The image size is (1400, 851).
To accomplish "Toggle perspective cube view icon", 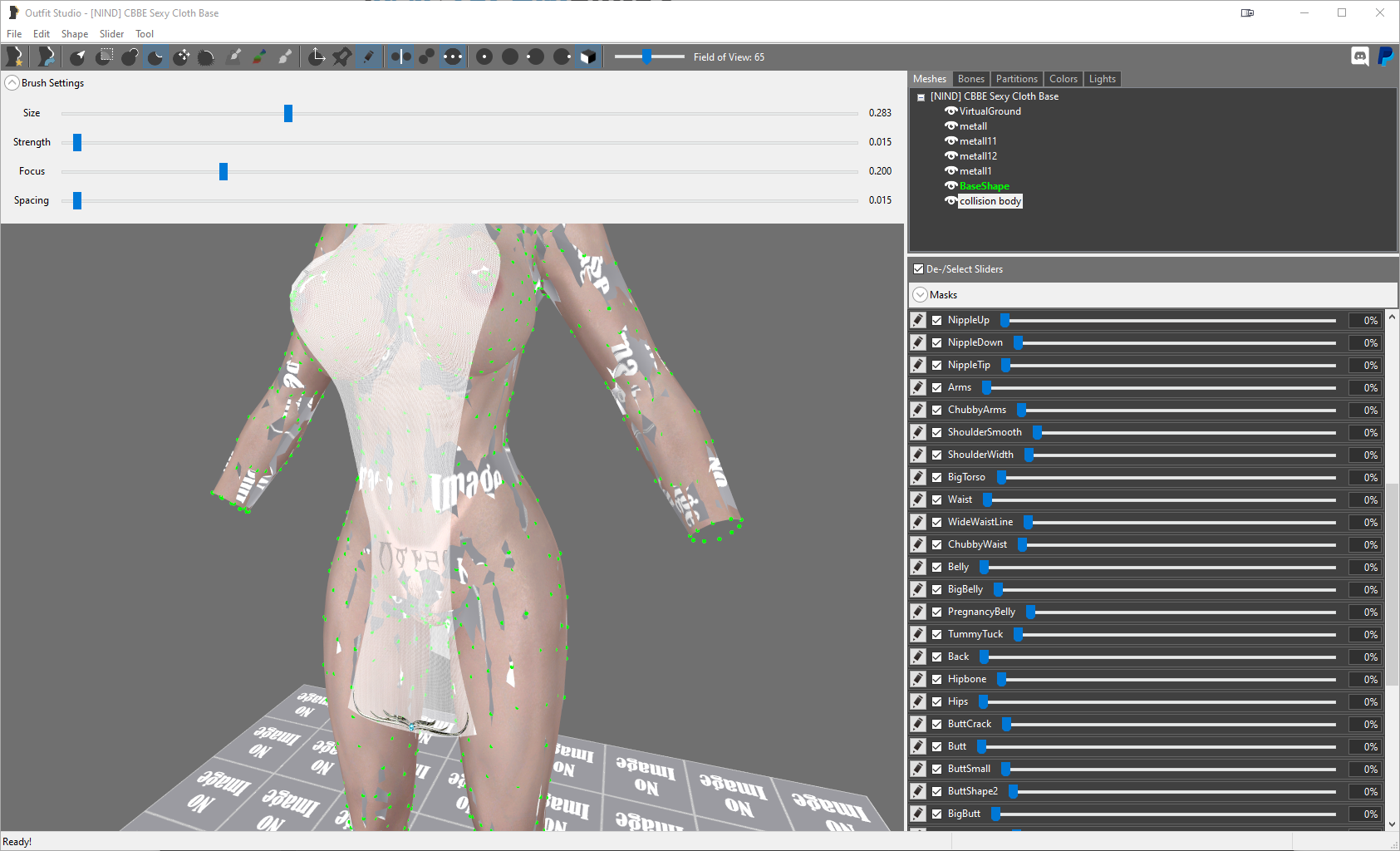I will click(x=587, y=57).
